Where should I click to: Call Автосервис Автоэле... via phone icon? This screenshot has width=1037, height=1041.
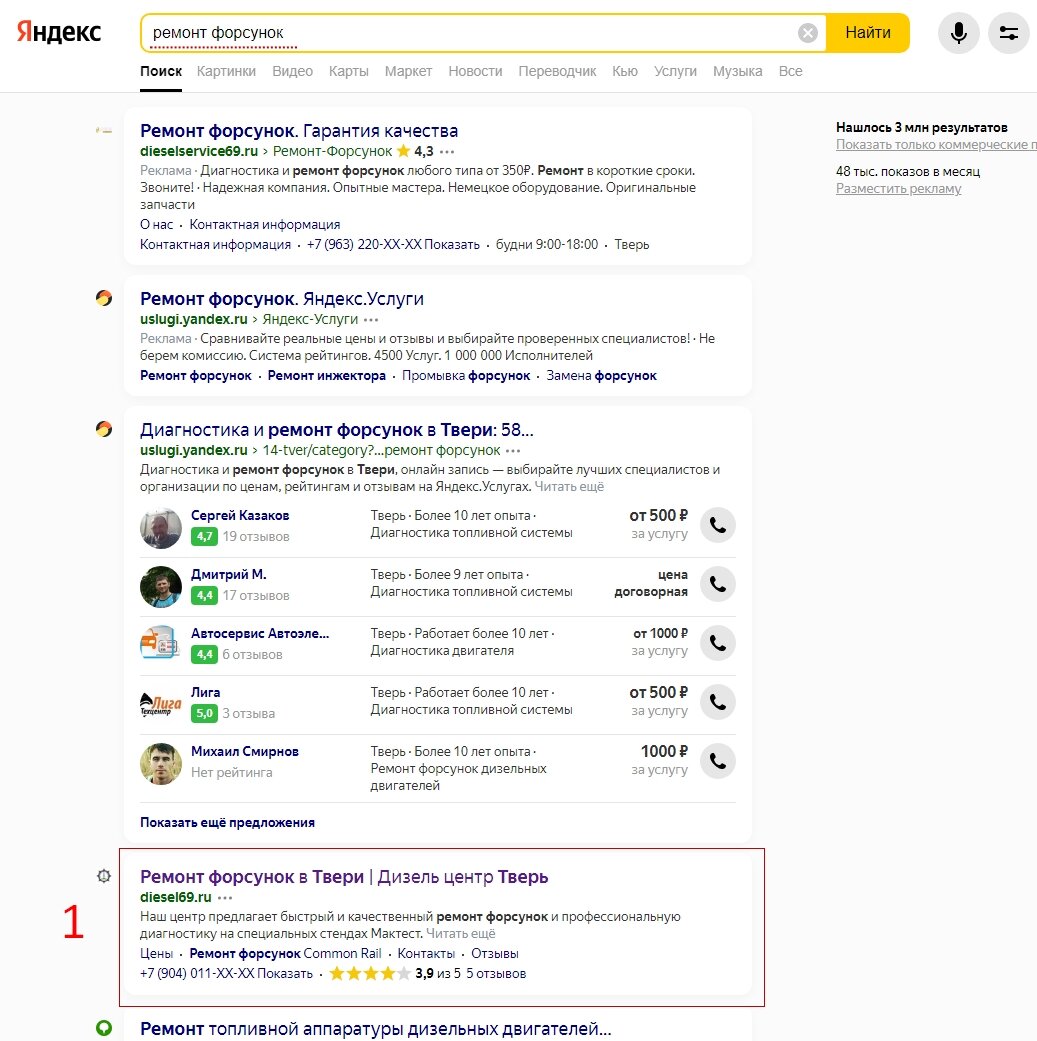718,643
